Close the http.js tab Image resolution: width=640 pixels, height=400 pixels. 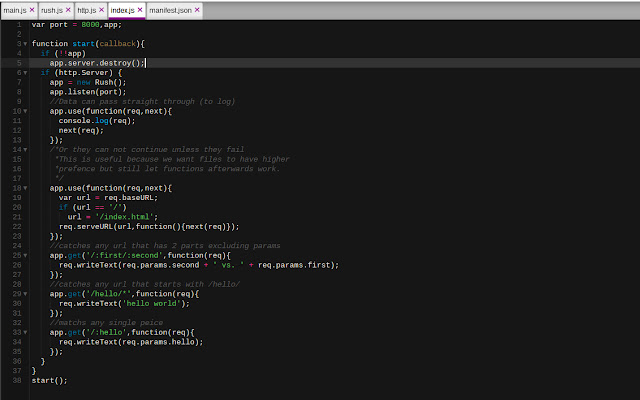pos(102,10)
